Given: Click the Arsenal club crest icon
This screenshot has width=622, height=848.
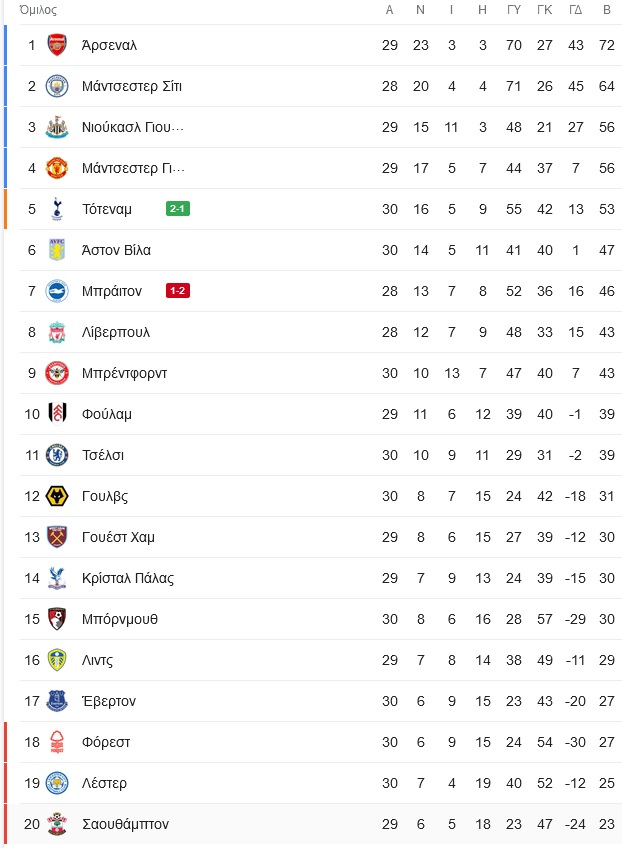Looking at the screenshot, I should 57,45.
